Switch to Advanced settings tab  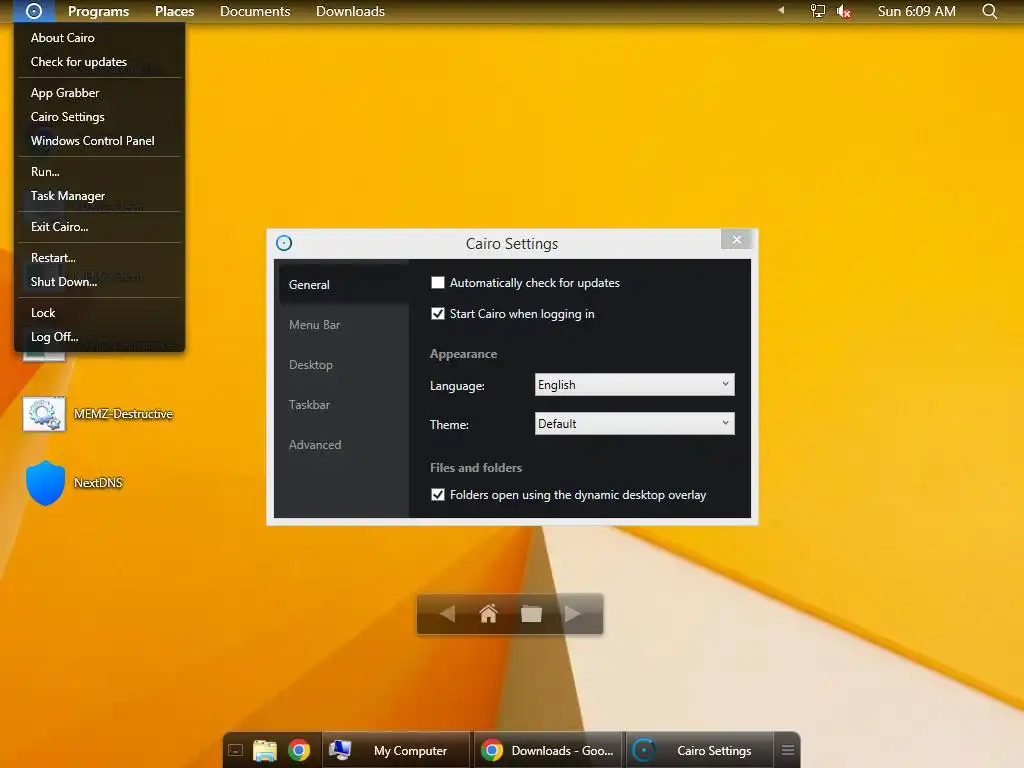[x=344, y=445]
